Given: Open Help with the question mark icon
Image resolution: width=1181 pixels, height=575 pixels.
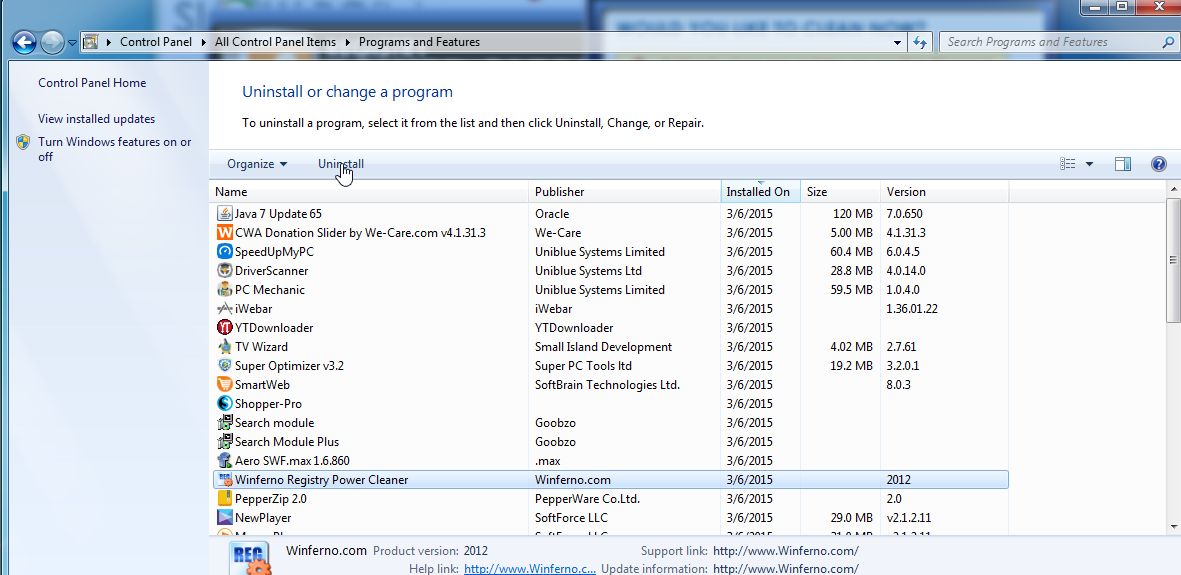Looking at the screenshot, I should coord(1158,164).
